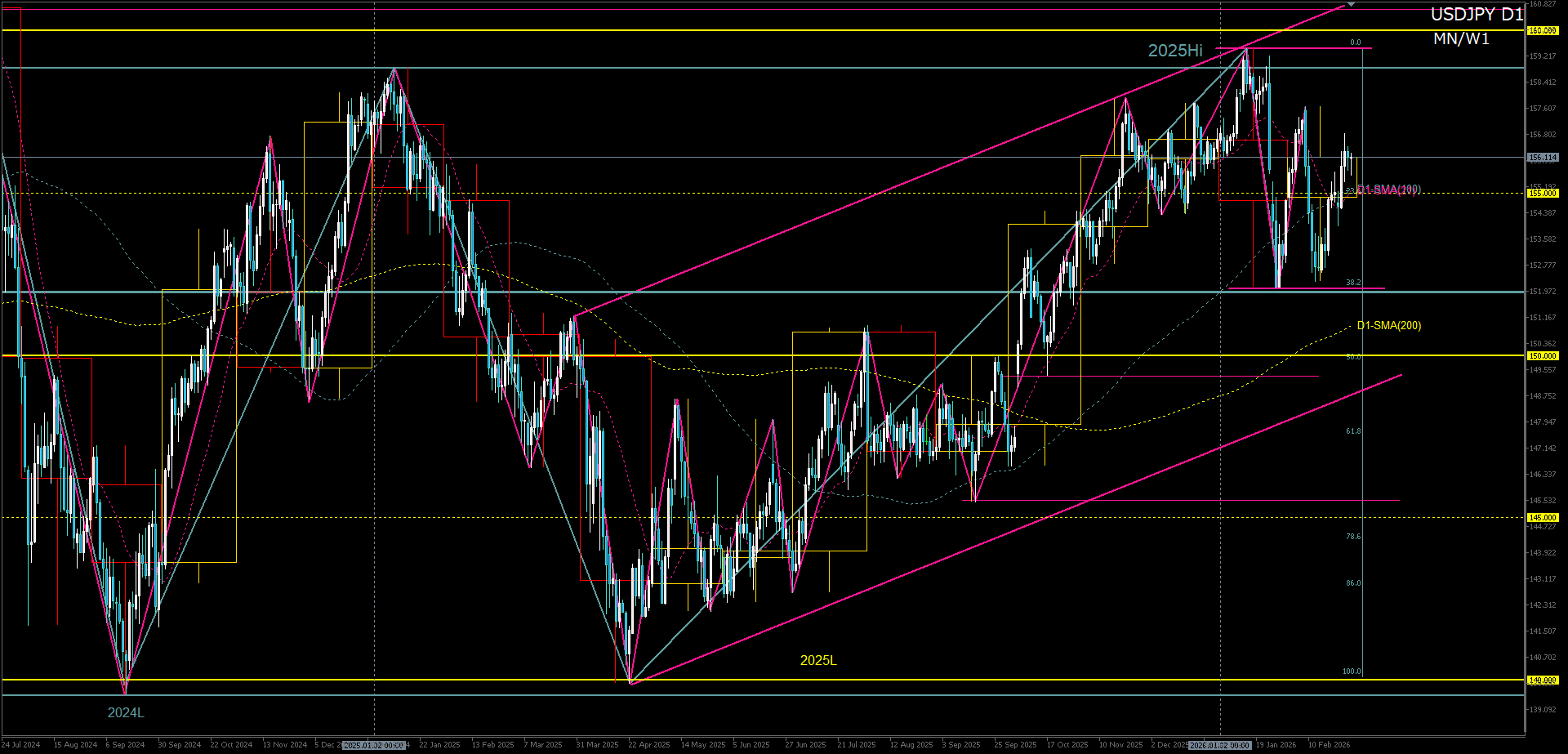Click the 2026.01.02 00:00 date marker
Image resolution: width=1568 pixels, height=754 pixels.
pyautogui.click(x=1219, y=745)
